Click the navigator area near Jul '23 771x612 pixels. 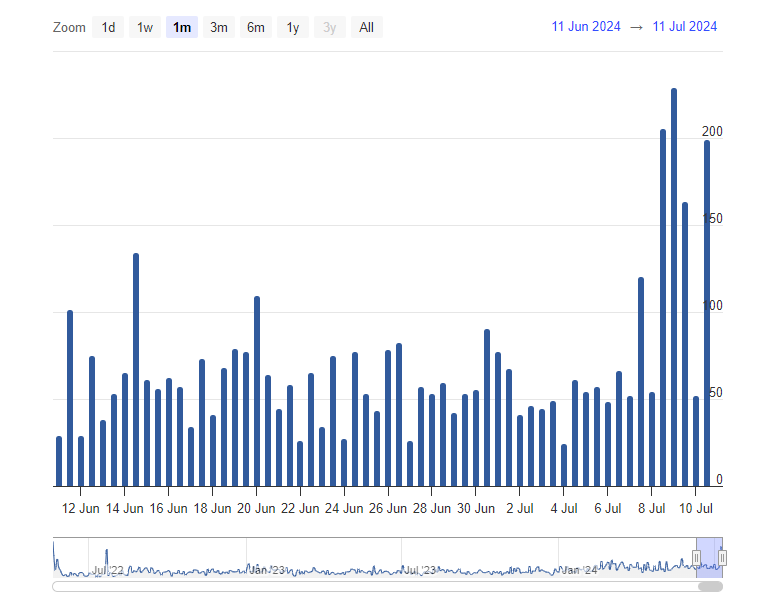[419, 570]
